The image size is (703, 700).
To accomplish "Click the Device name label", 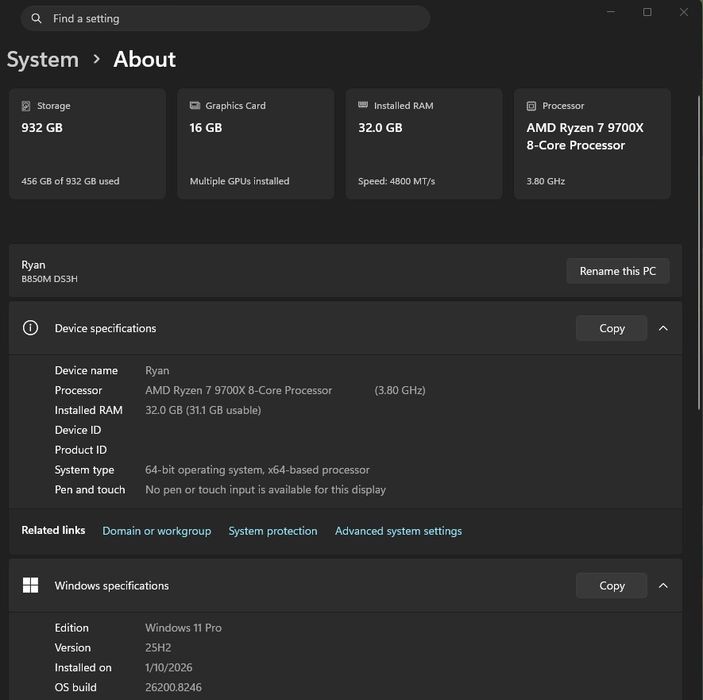I will point(86,370).
